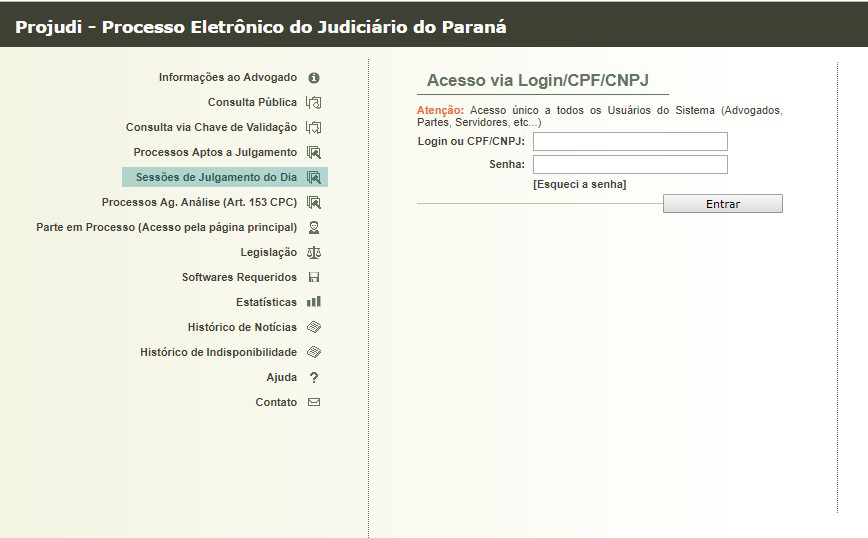The image size is (868, 538).
Task: Click the question mark icon beside Ajuda
Action: (314, 377)
